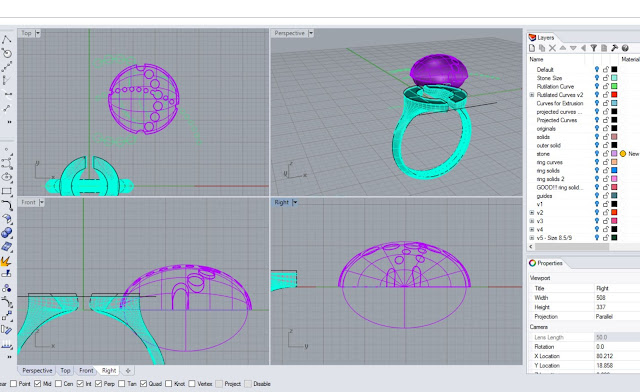
Task: Select the explode tool icon in left toolbar
Action: [6, 261]
